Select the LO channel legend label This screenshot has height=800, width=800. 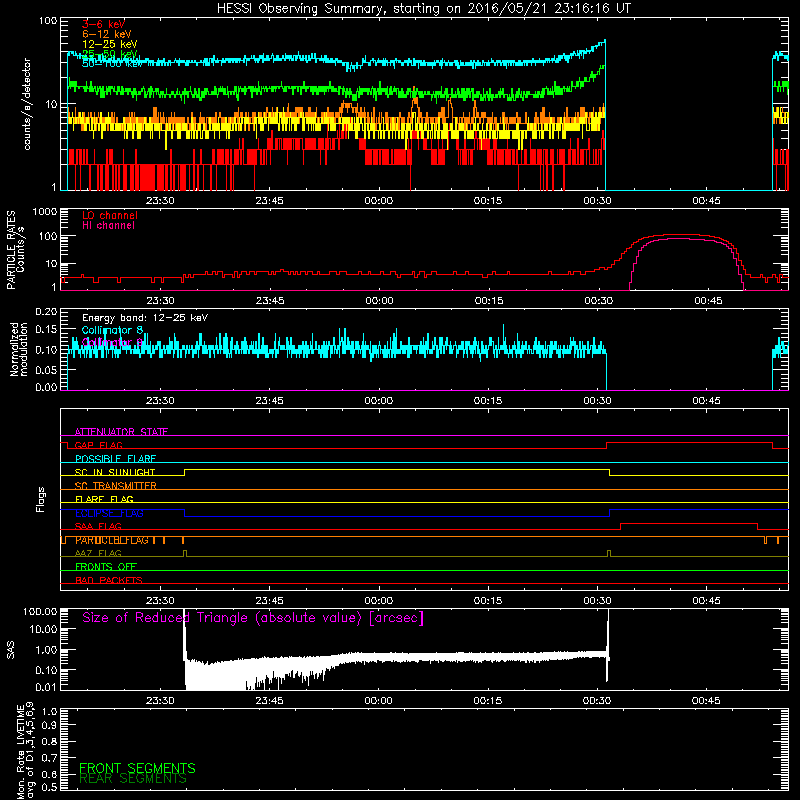[110, 215]
